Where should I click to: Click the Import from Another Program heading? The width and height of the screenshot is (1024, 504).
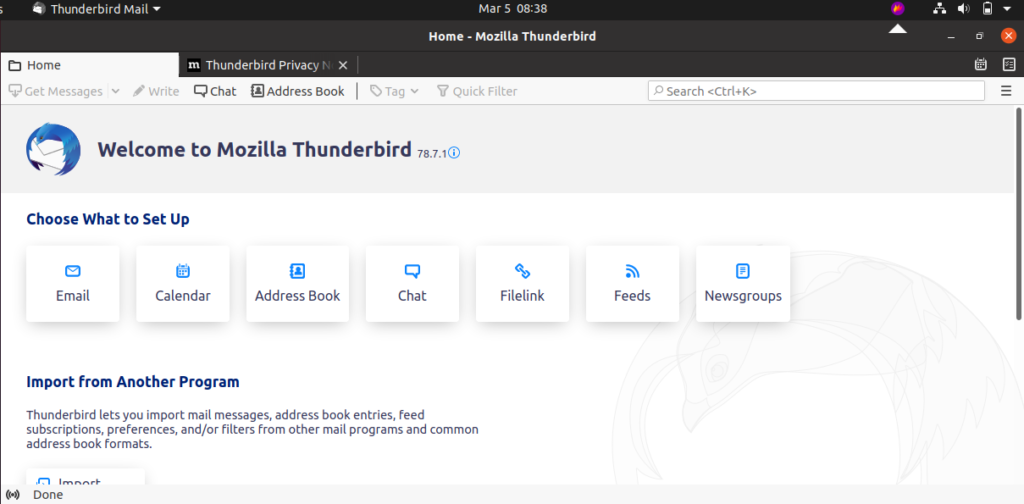[133, 382]
